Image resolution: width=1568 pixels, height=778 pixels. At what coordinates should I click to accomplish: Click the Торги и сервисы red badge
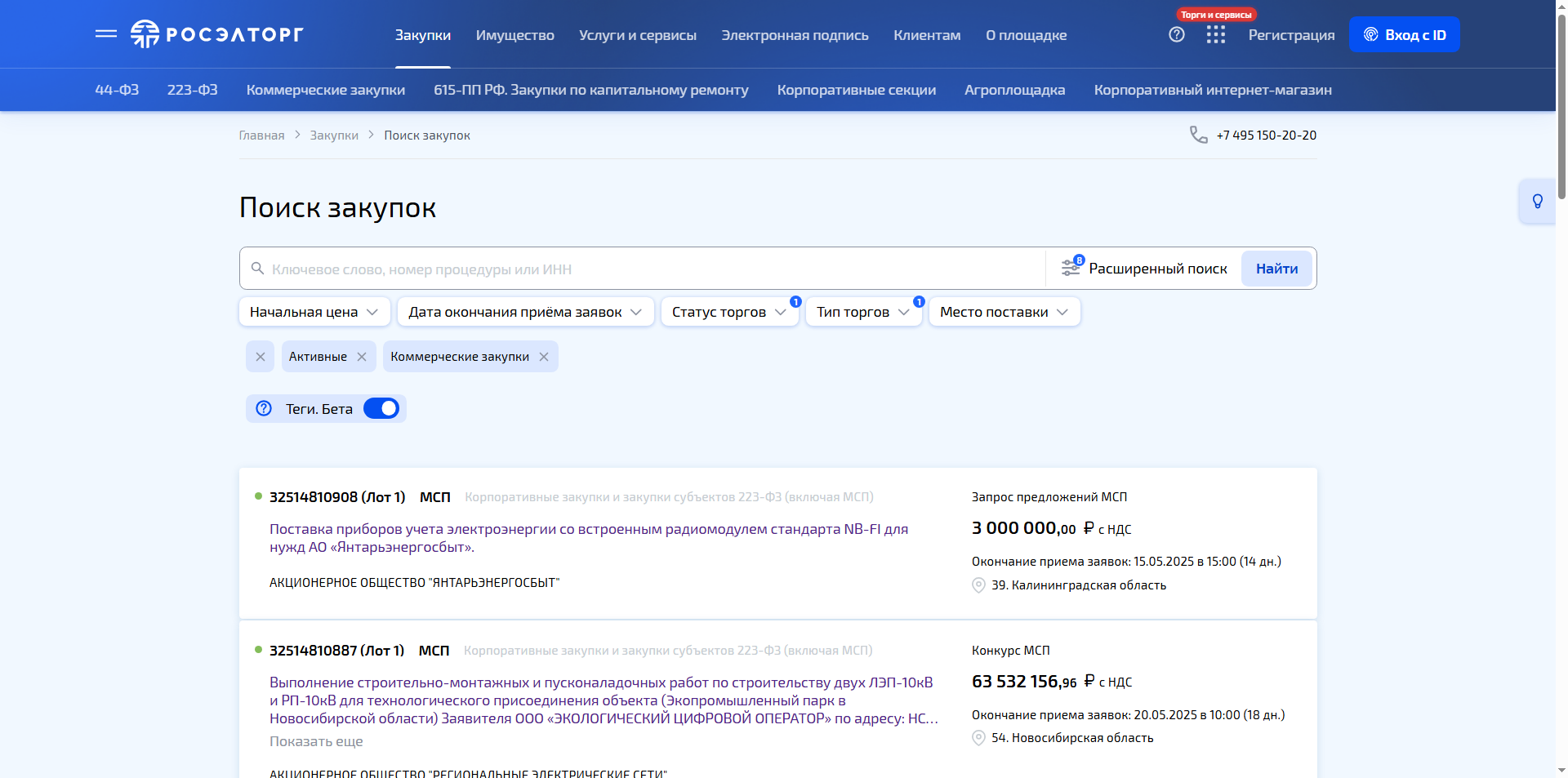[x=1216, y=15]
